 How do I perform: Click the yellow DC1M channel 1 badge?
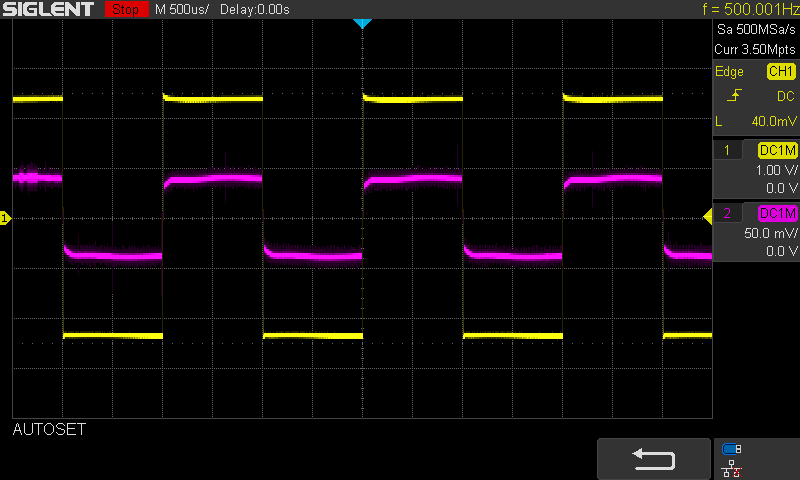click(x=777, y=150)
